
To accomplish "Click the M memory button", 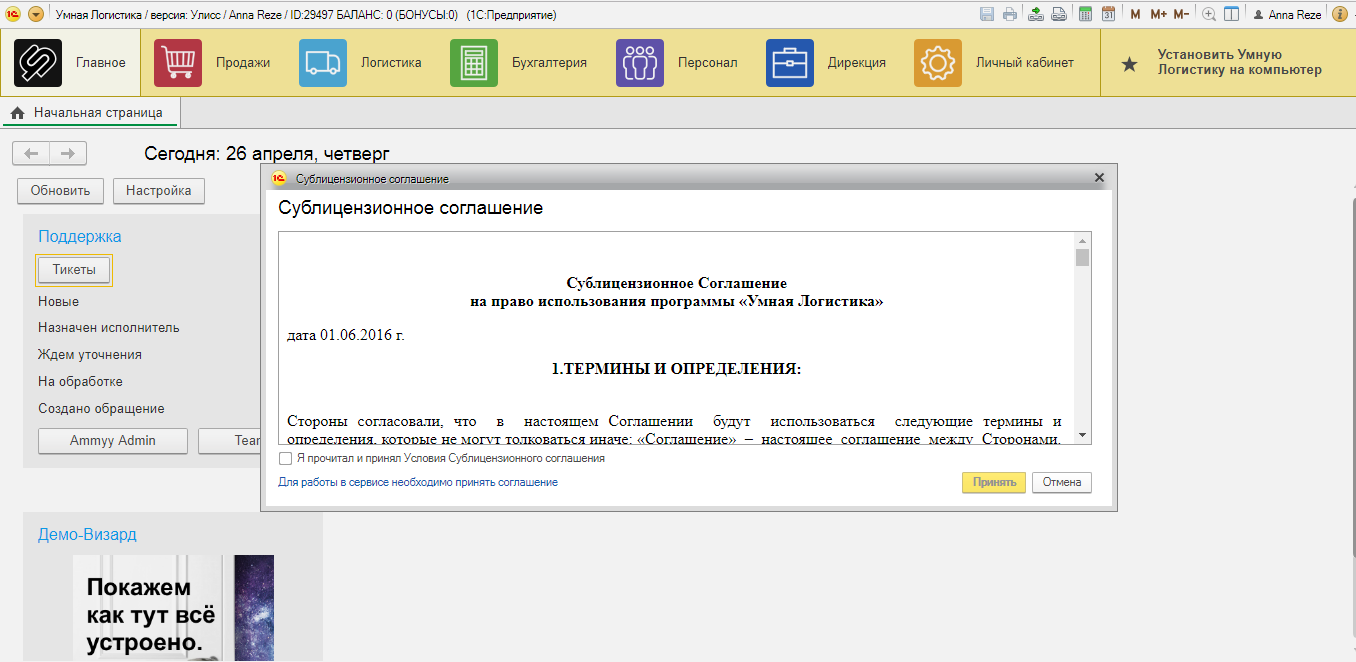I will pos(1135,14).
